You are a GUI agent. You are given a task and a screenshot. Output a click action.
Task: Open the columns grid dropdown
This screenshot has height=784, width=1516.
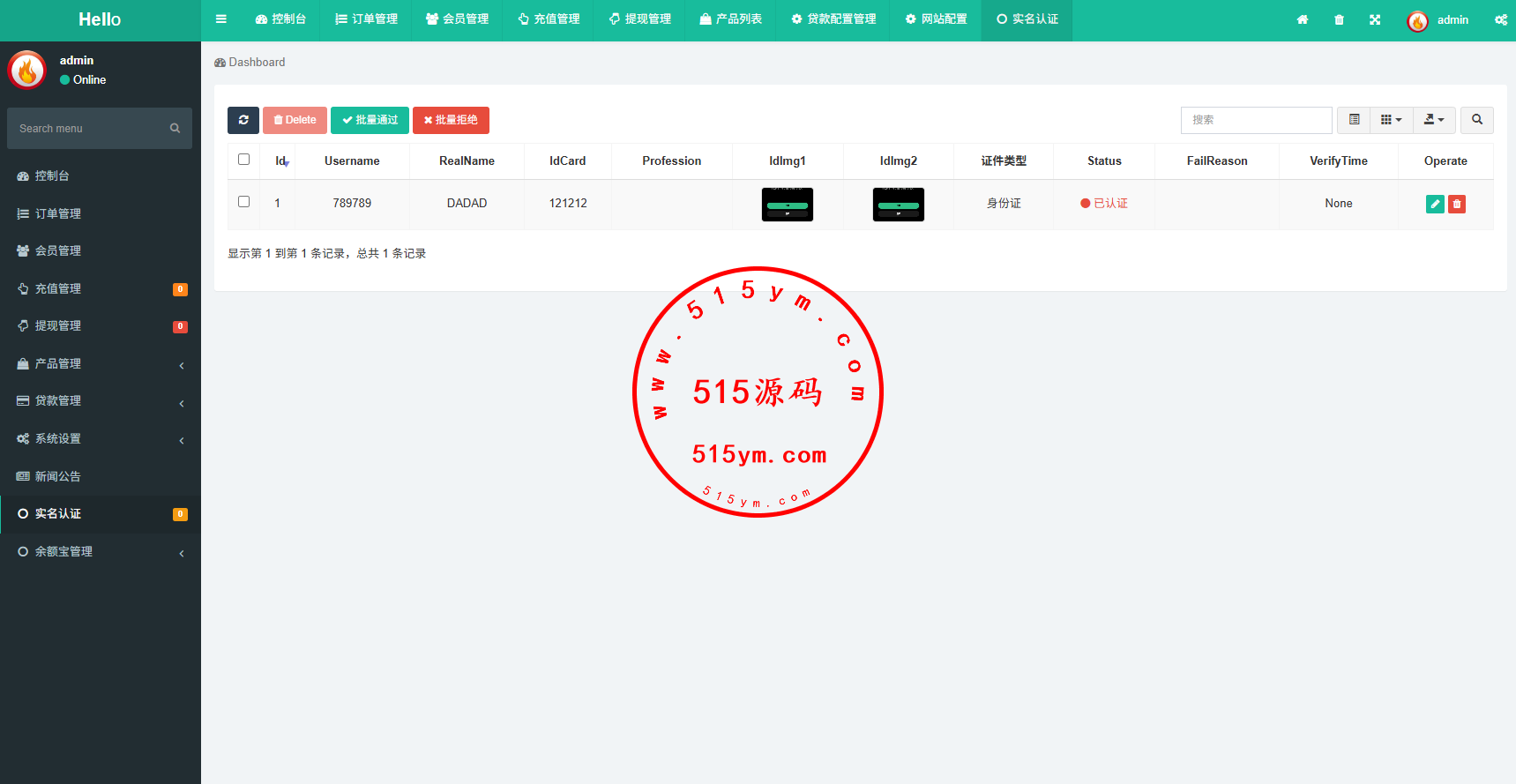click(1391, 120)
